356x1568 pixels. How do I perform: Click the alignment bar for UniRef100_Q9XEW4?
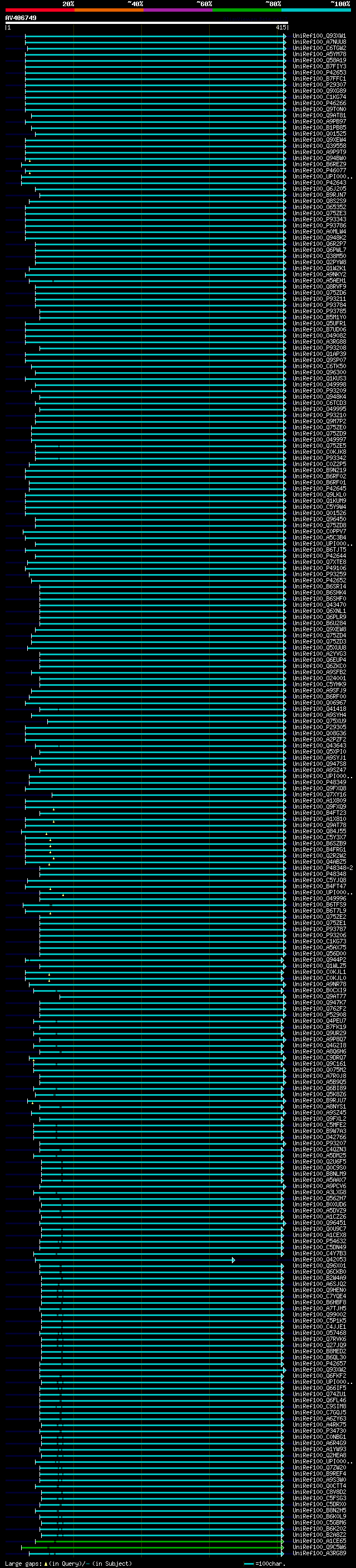pyautogui.click(x=155, y=140)
